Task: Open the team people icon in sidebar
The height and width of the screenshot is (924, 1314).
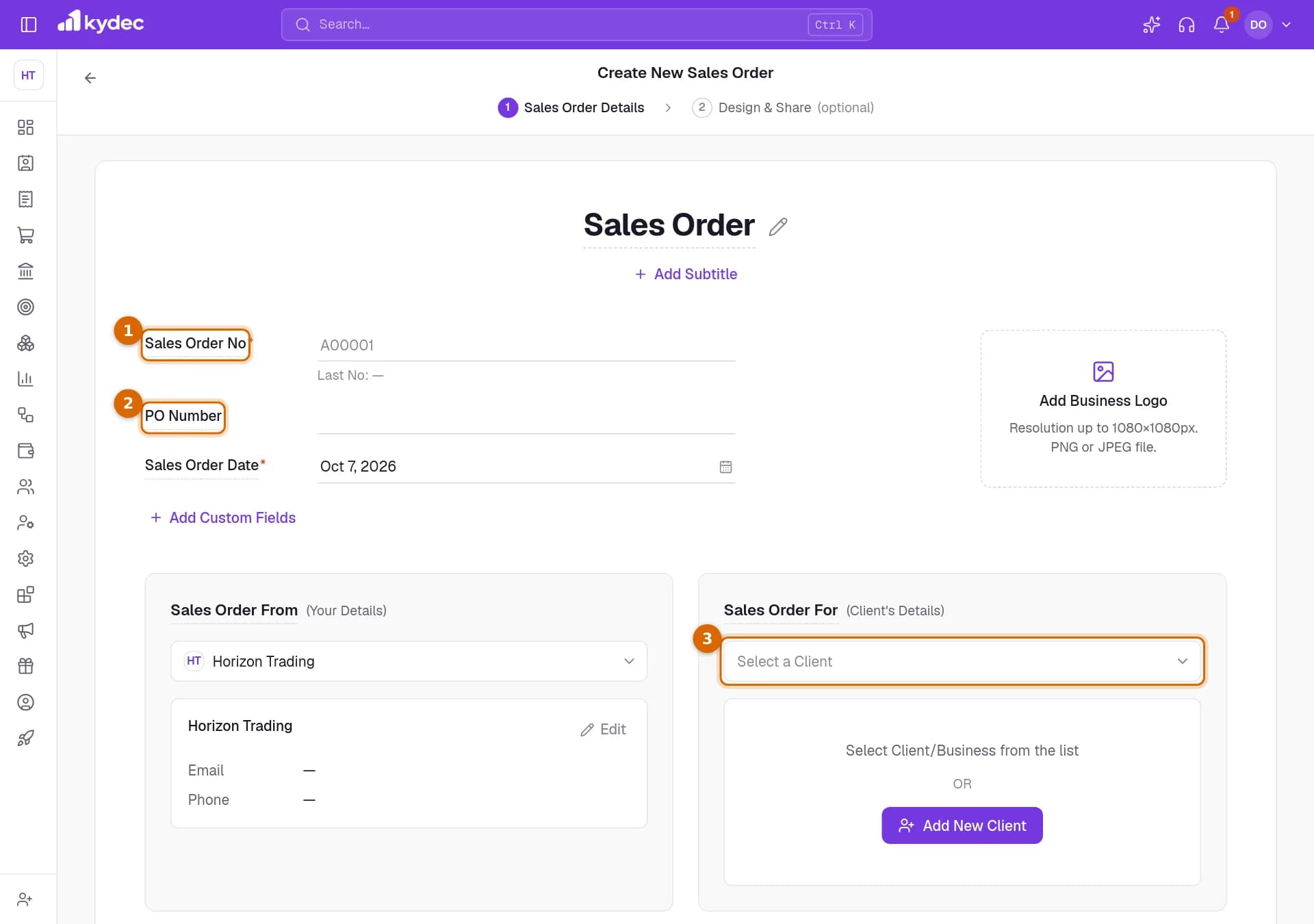Action: click(x=25, y=487)
